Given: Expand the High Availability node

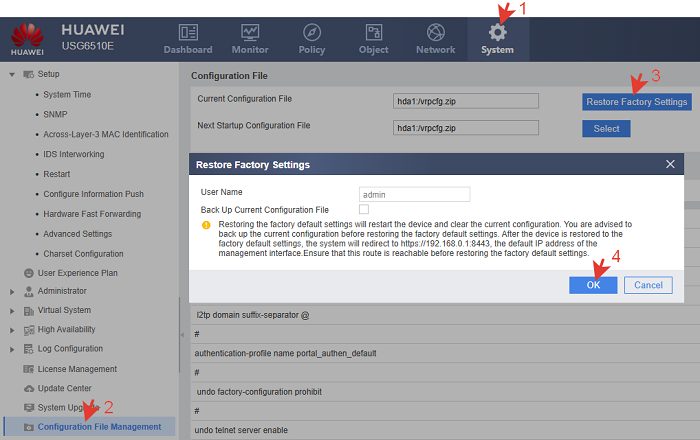Looking at the screenshot, I should pos(12,330).
